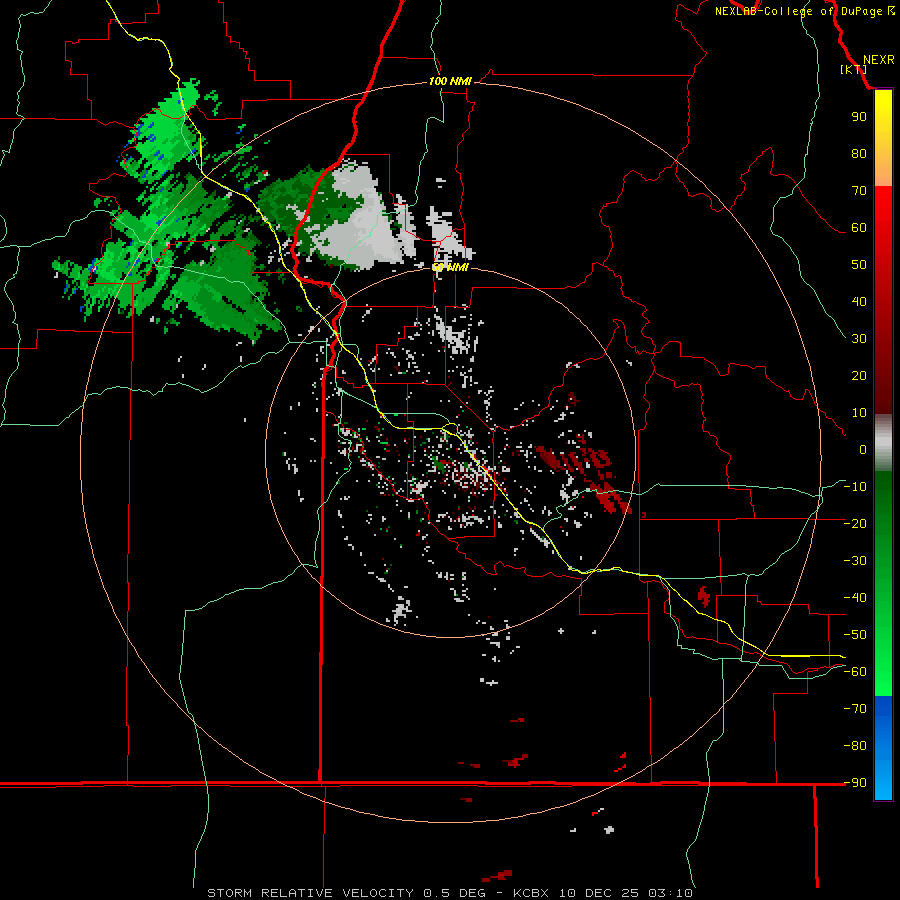Click the -50 value on velocity scale
The image size is (900, 900).
tap(855, 635)
